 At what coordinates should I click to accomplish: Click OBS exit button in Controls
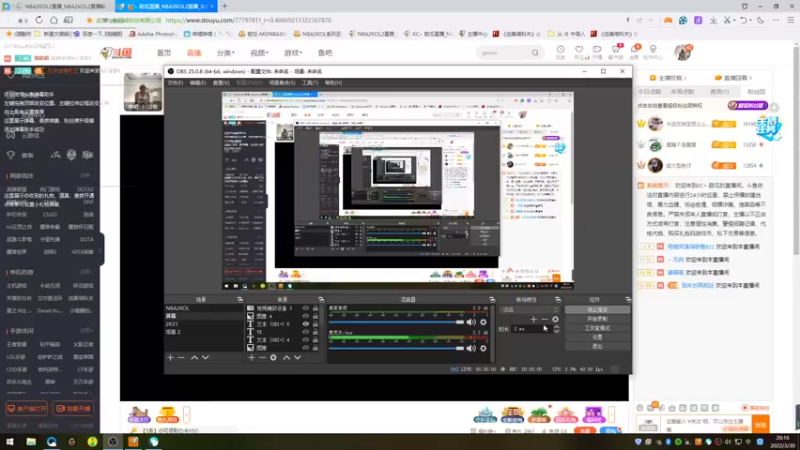(597, 346)
